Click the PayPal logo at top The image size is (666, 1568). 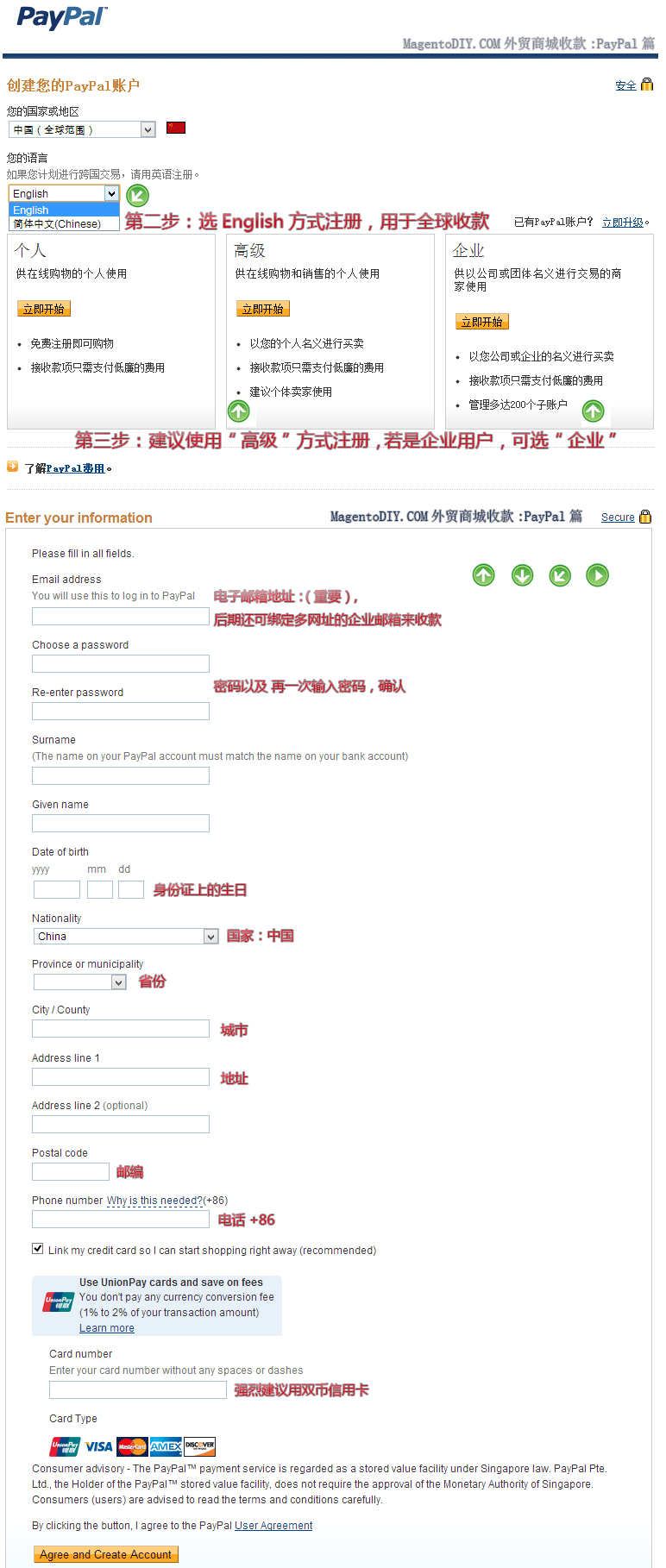(x=62, y=17)
